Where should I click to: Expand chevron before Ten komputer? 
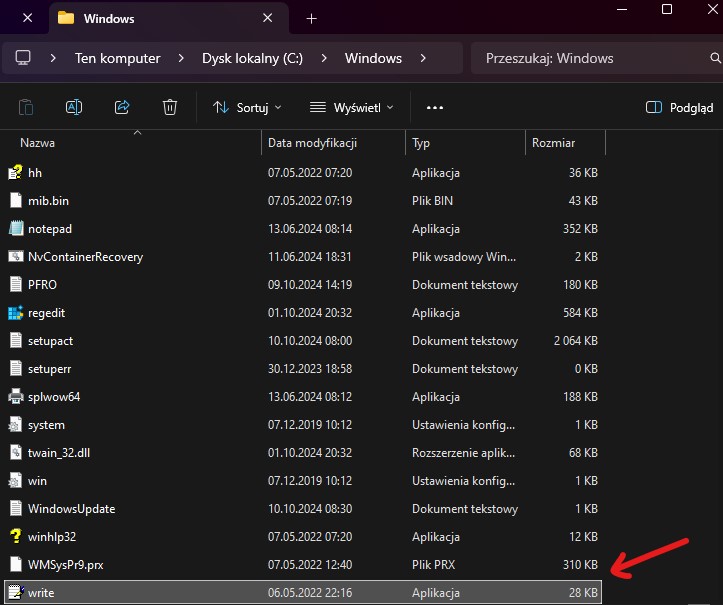coord(53,58)
